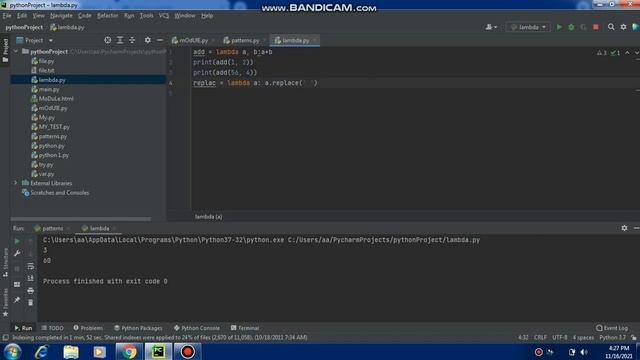Switch to patterns tab in Run panel
This screenshot has width=640, height=360.
53,228
